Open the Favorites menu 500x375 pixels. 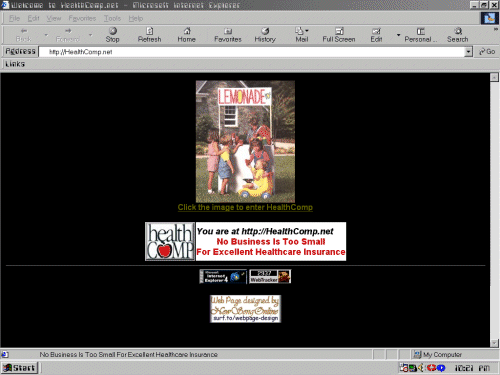pos(82,18)
